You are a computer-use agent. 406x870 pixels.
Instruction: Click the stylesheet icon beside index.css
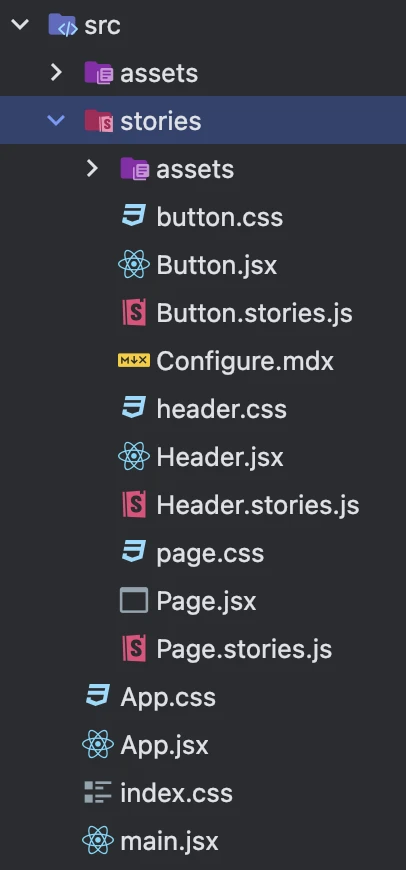pos(98,792)
